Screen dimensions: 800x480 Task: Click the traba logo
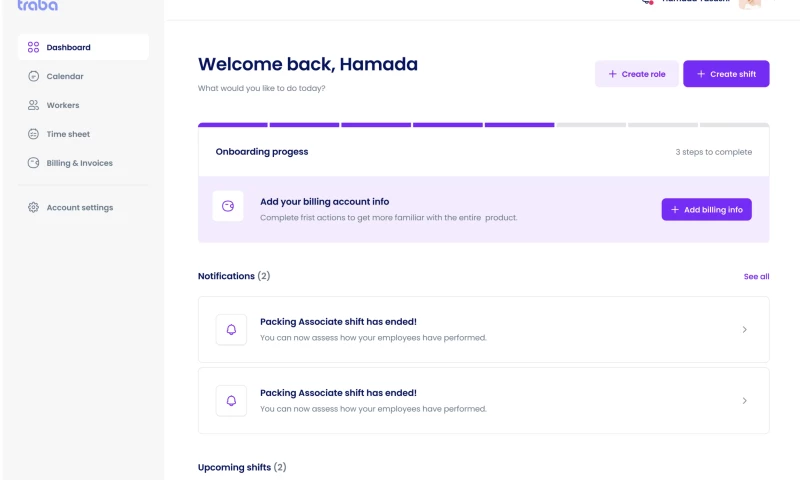(x=38, y=5)
